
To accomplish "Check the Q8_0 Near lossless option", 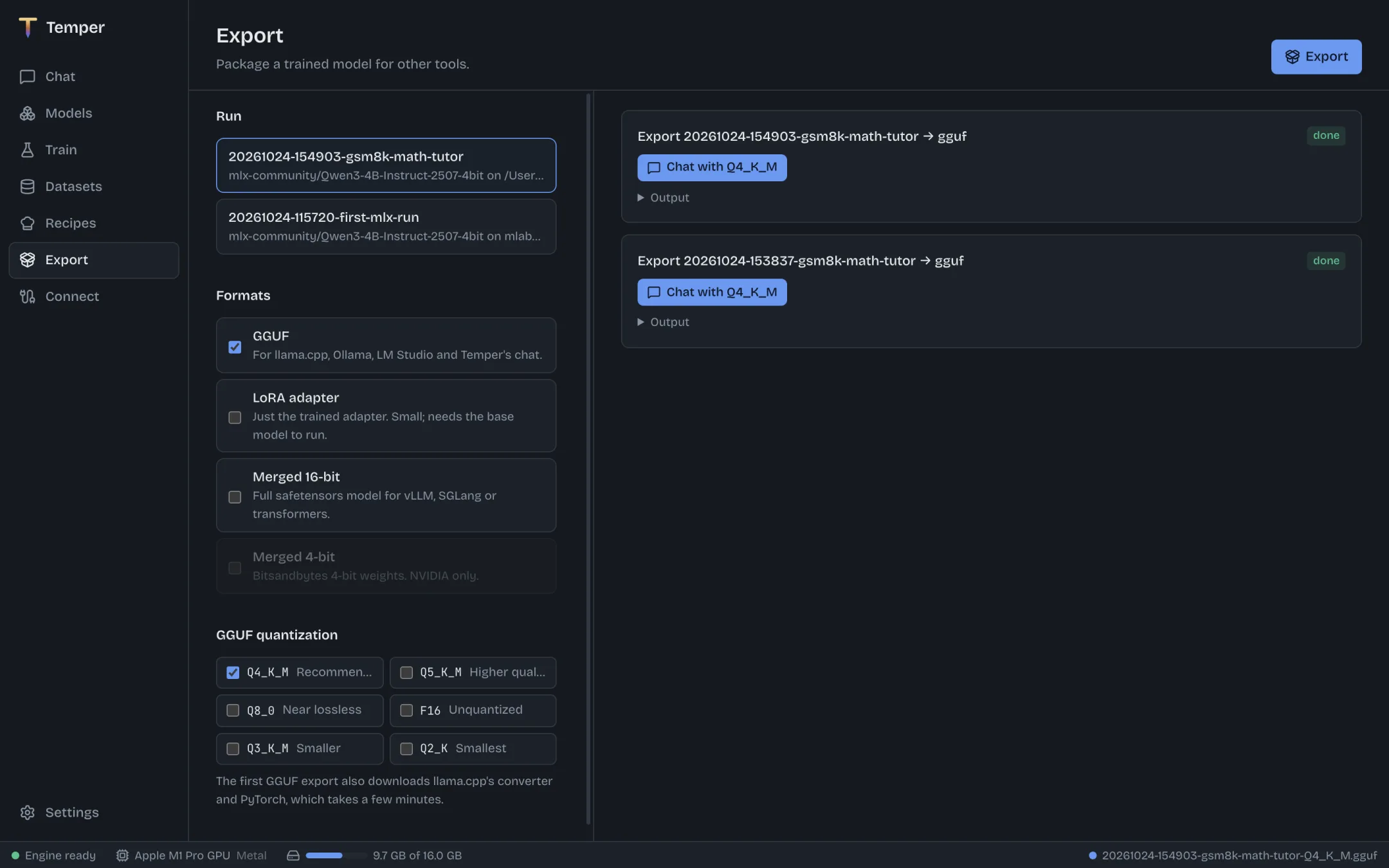I will pos(233,710).
